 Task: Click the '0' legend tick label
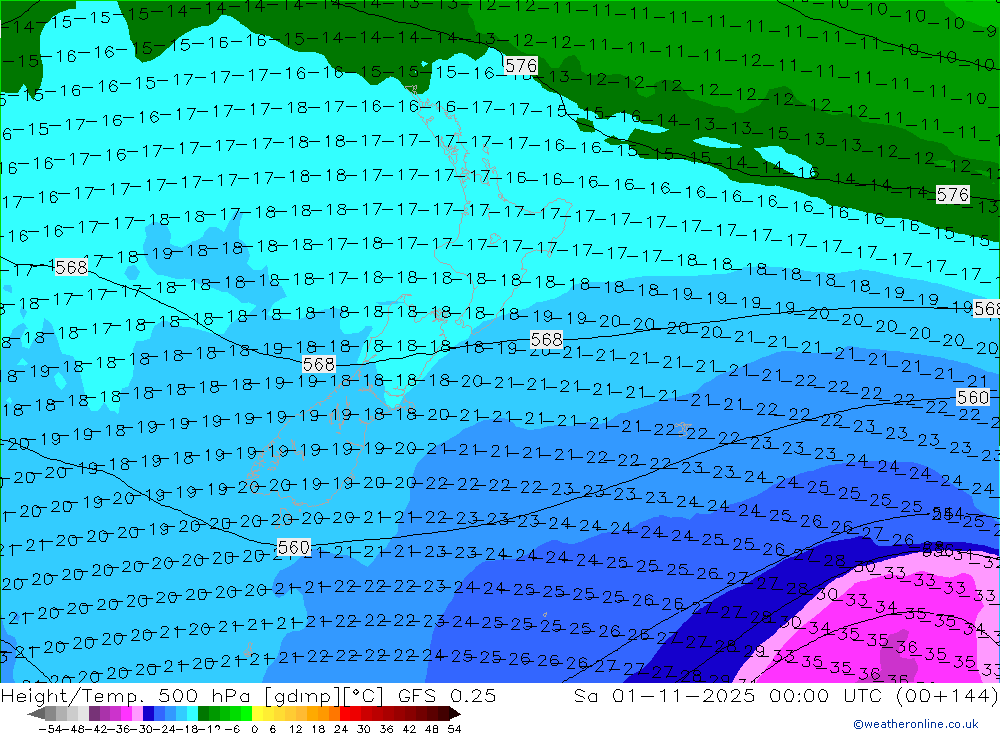click(x=254, y=729)
